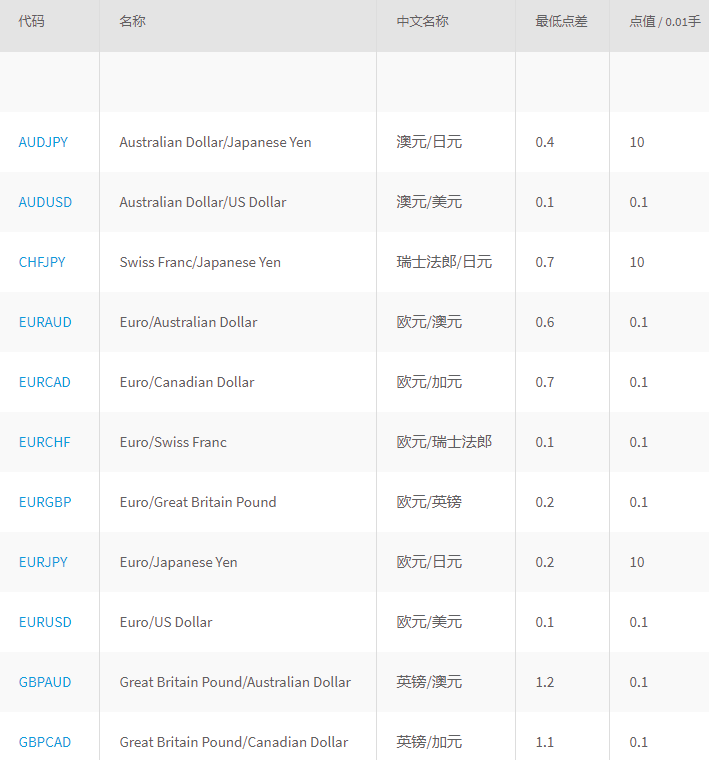Click the 1.1 spread value for GBPCAD
This screenshot has height=760, width=709.
(545, 742)
